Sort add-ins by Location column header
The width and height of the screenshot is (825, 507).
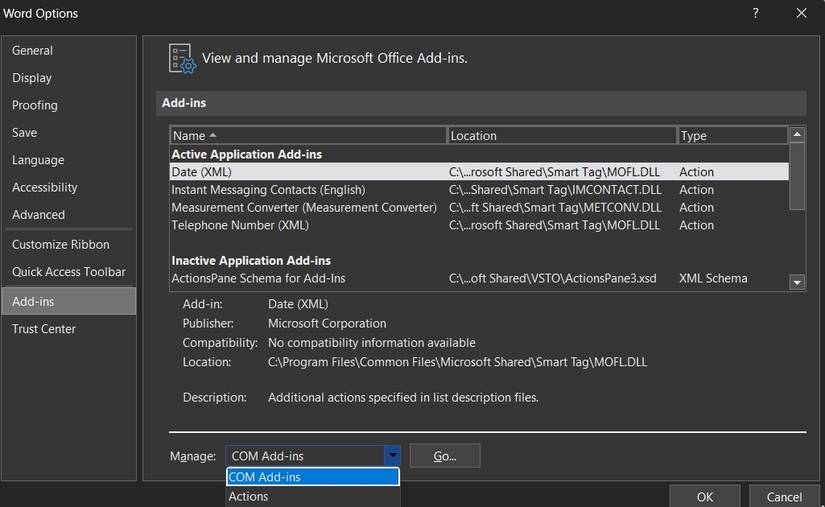tap(561, 136)
